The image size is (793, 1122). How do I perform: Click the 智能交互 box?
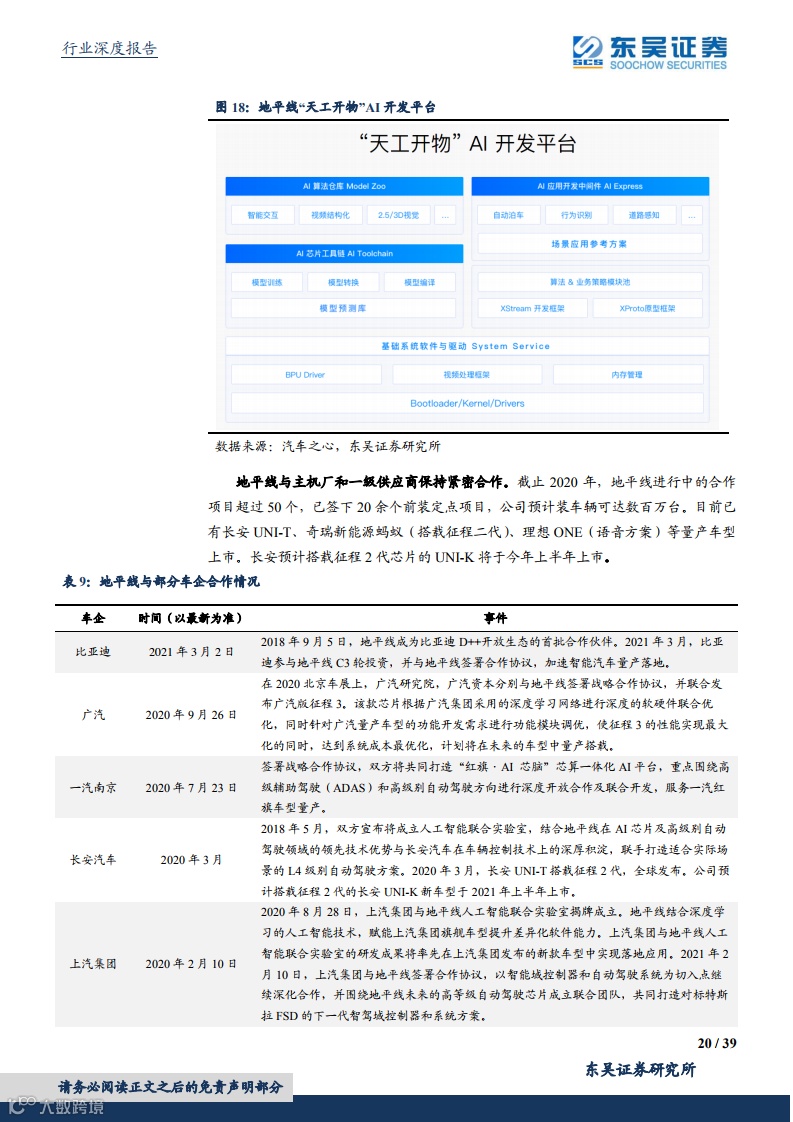(x=263, y=215)
